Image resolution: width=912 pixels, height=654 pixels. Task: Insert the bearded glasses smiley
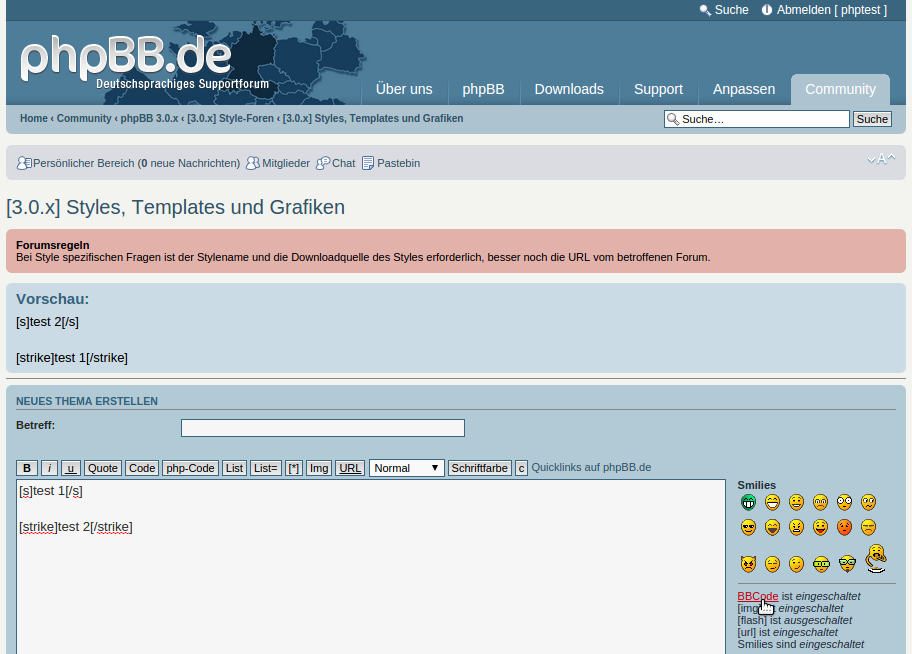point(847,564)
